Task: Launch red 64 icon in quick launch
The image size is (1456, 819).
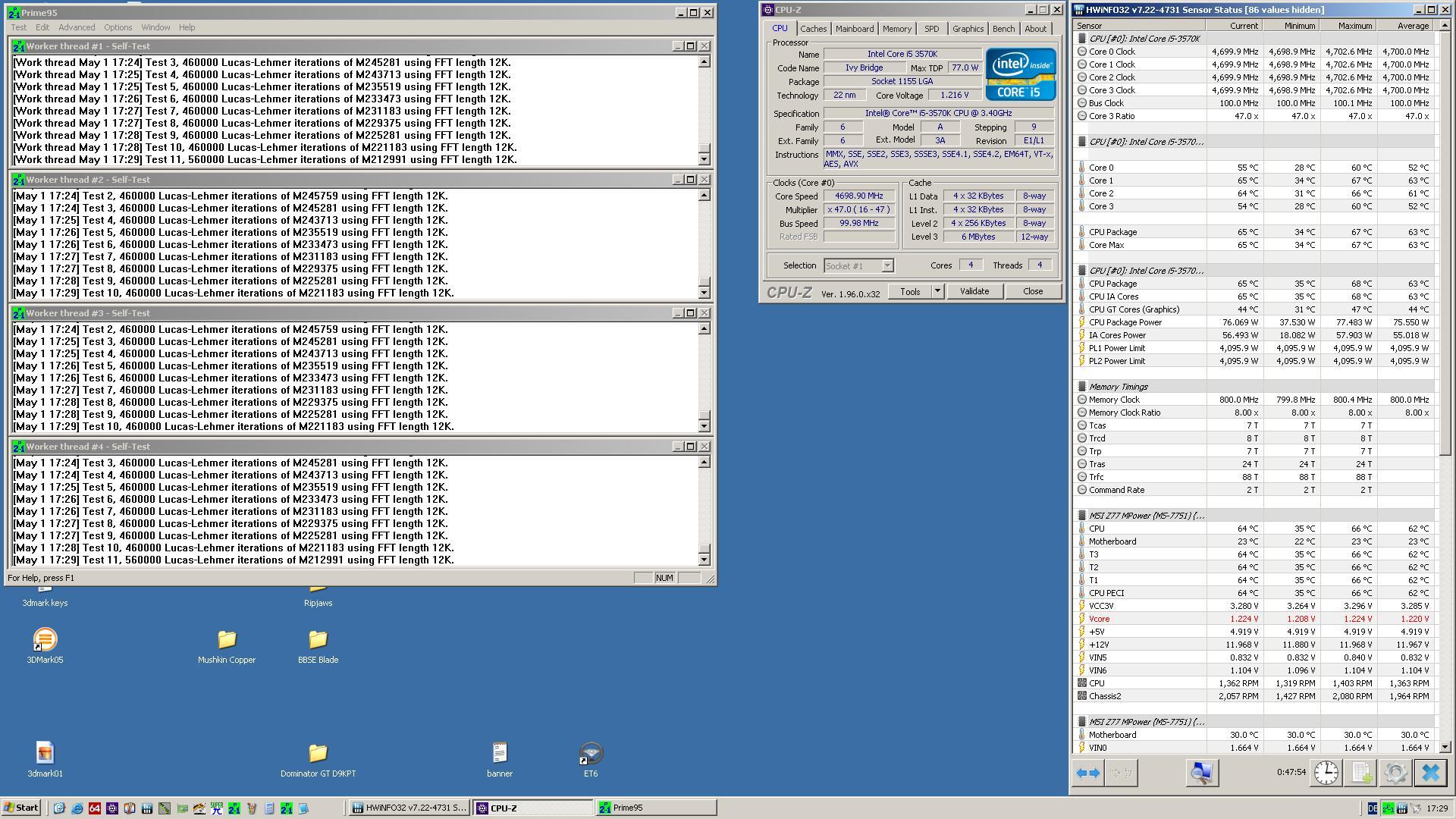Action: click(94, 808)
